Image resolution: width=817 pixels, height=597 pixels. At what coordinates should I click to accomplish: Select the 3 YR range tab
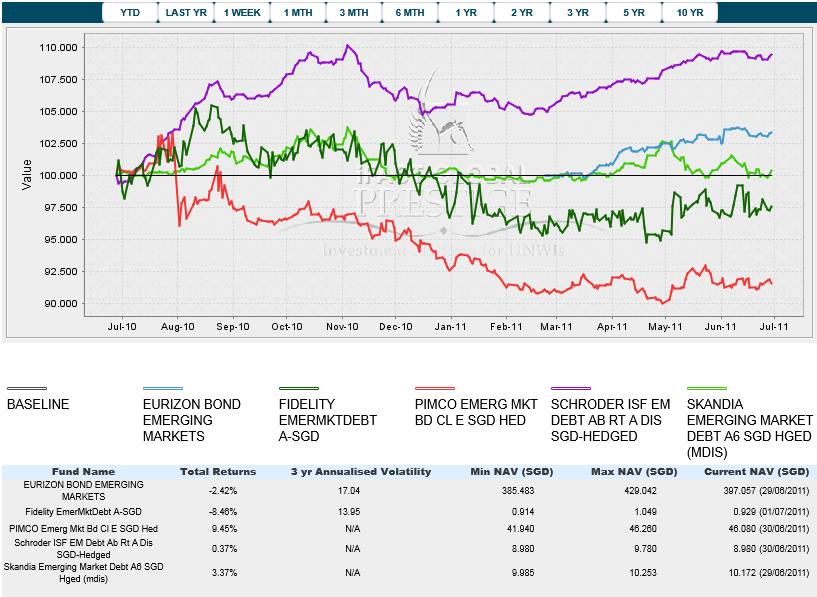(578, 13)
